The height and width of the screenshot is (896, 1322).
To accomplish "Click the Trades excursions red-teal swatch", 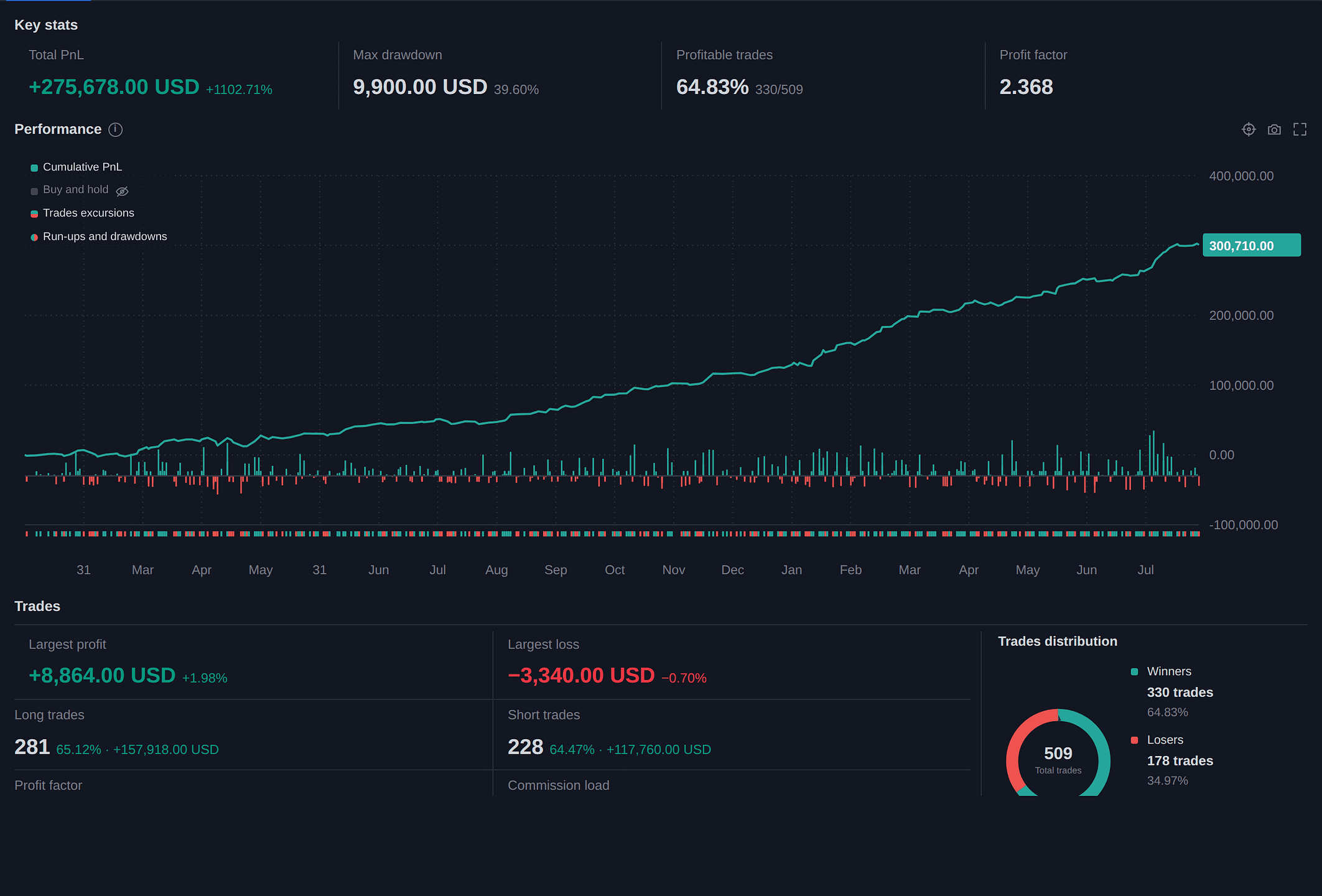I will click(34, 214).
